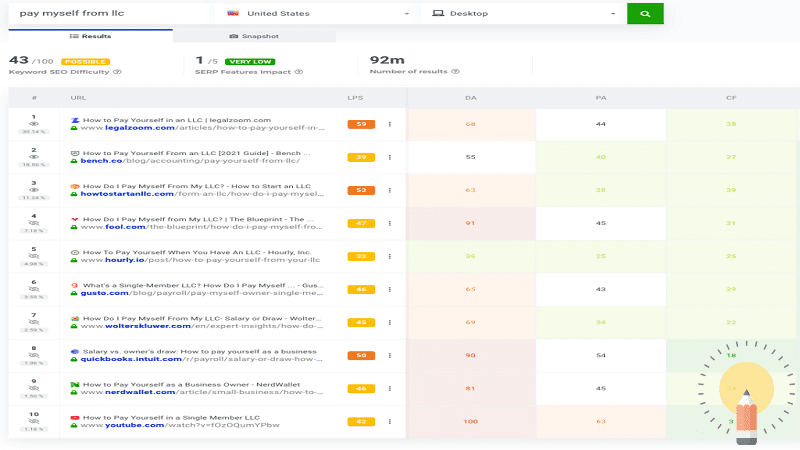Click the POSSIBLE difficulty badge

point(85,62)
